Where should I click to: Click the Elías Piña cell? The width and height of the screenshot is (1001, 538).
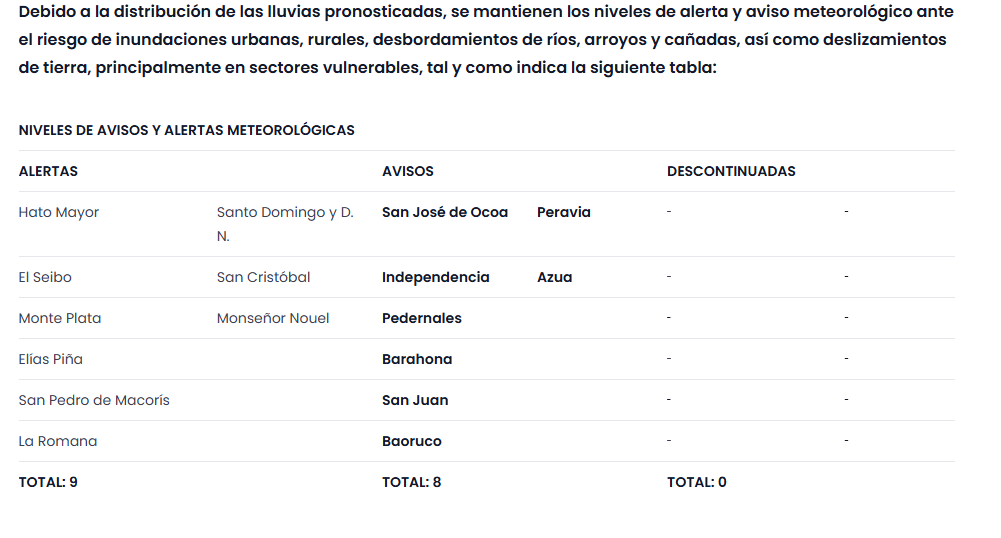(51, 359)
